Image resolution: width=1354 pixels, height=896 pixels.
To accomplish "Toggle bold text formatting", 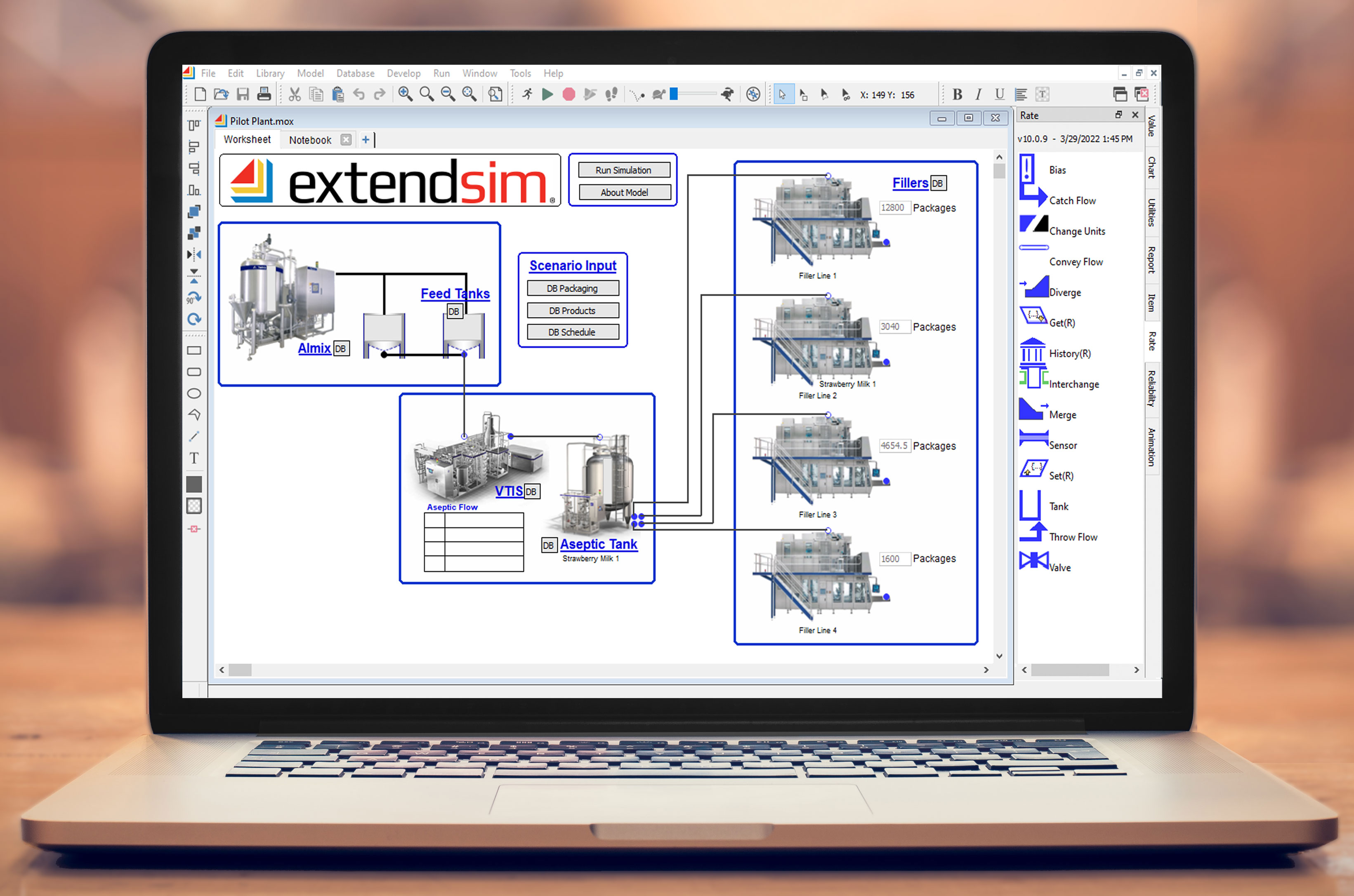I will tap(957, 94).
